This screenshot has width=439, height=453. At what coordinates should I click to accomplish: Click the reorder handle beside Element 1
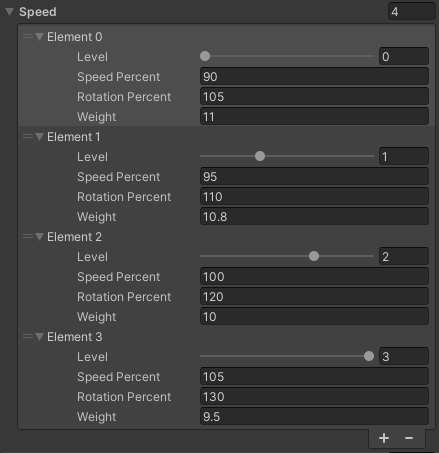[x=28, y=136]
